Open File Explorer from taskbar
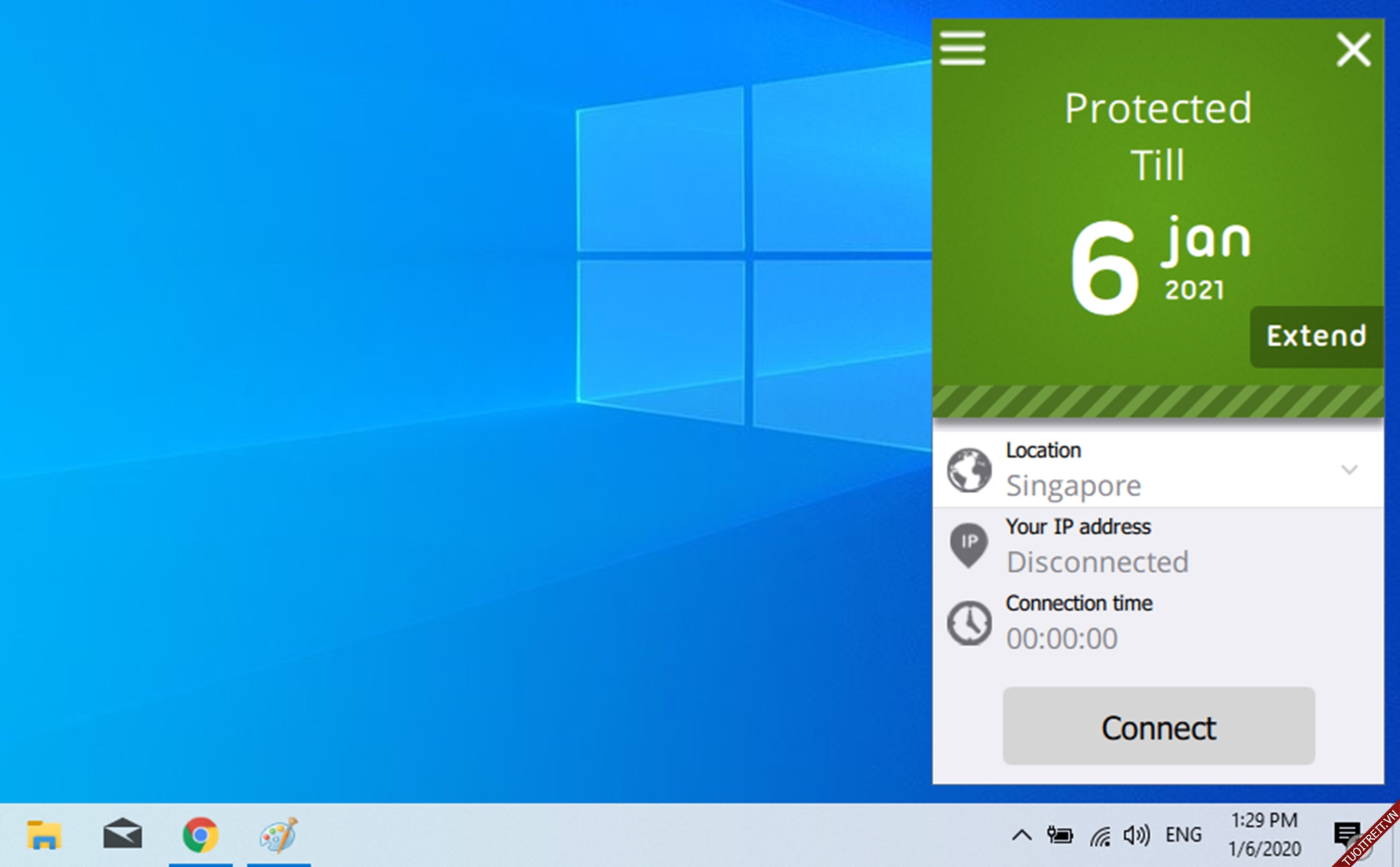The width and height of the screenshot is (1400, 867). coord(44,835)
